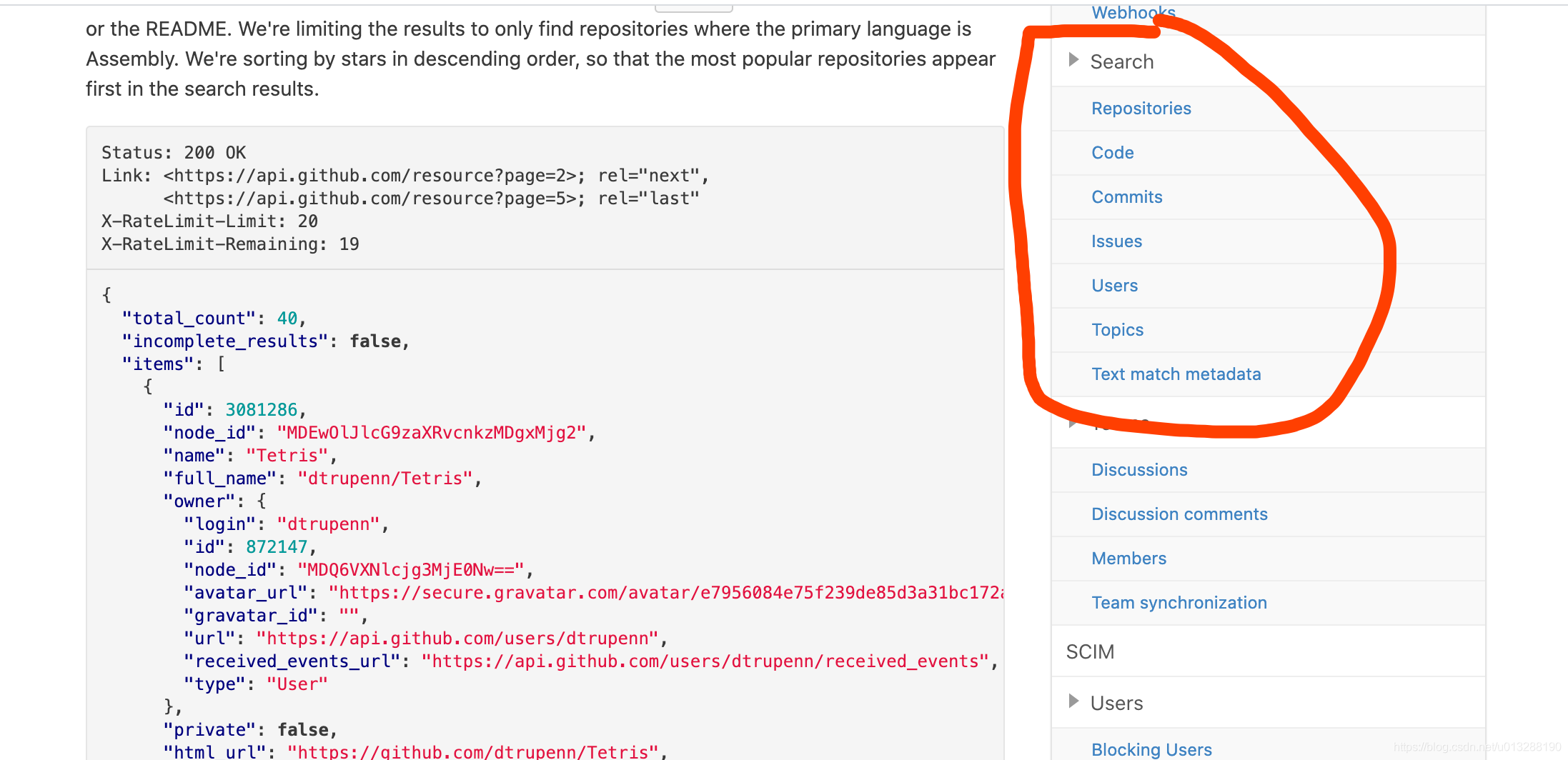The height and width of the screenshot is (760, 1568).
Task: Open the Users link under Search
Action: (1114, 285)
